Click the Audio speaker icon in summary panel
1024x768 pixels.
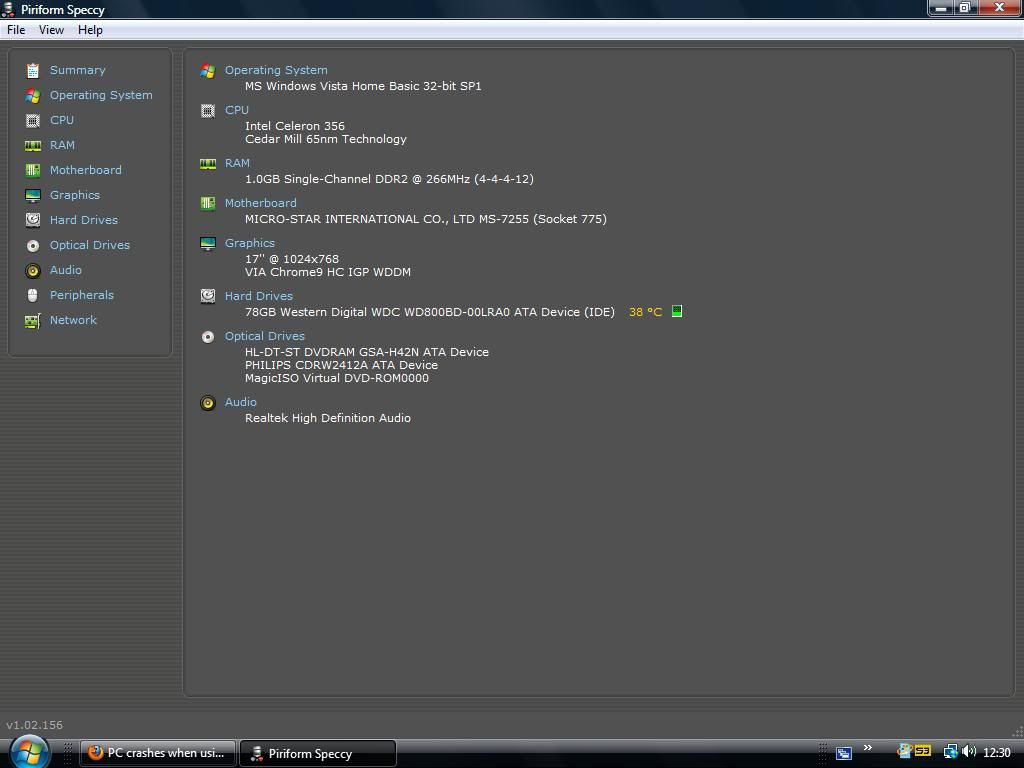click(x=208, y=403)
